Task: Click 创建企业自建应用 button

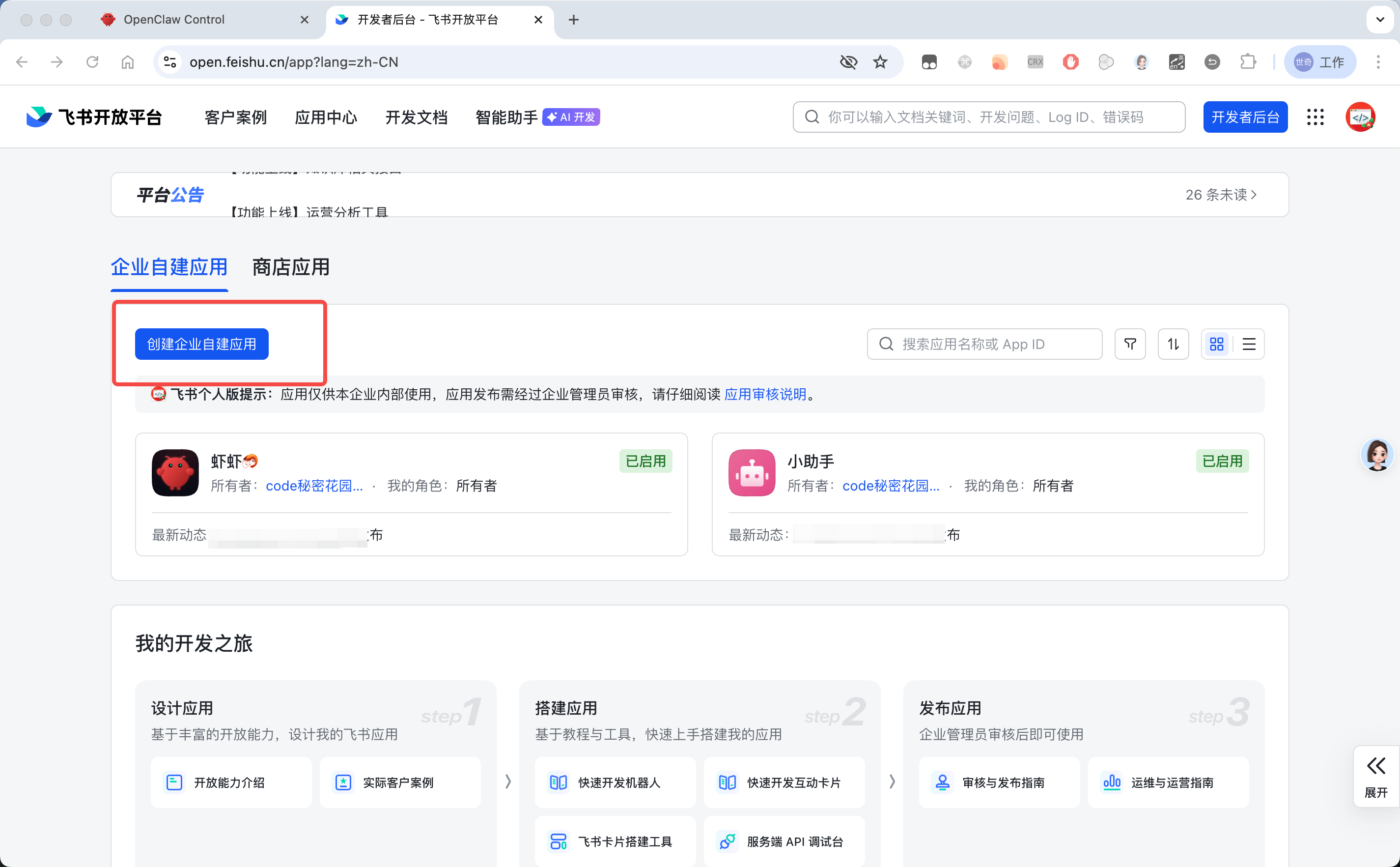Action: [201, 344]
